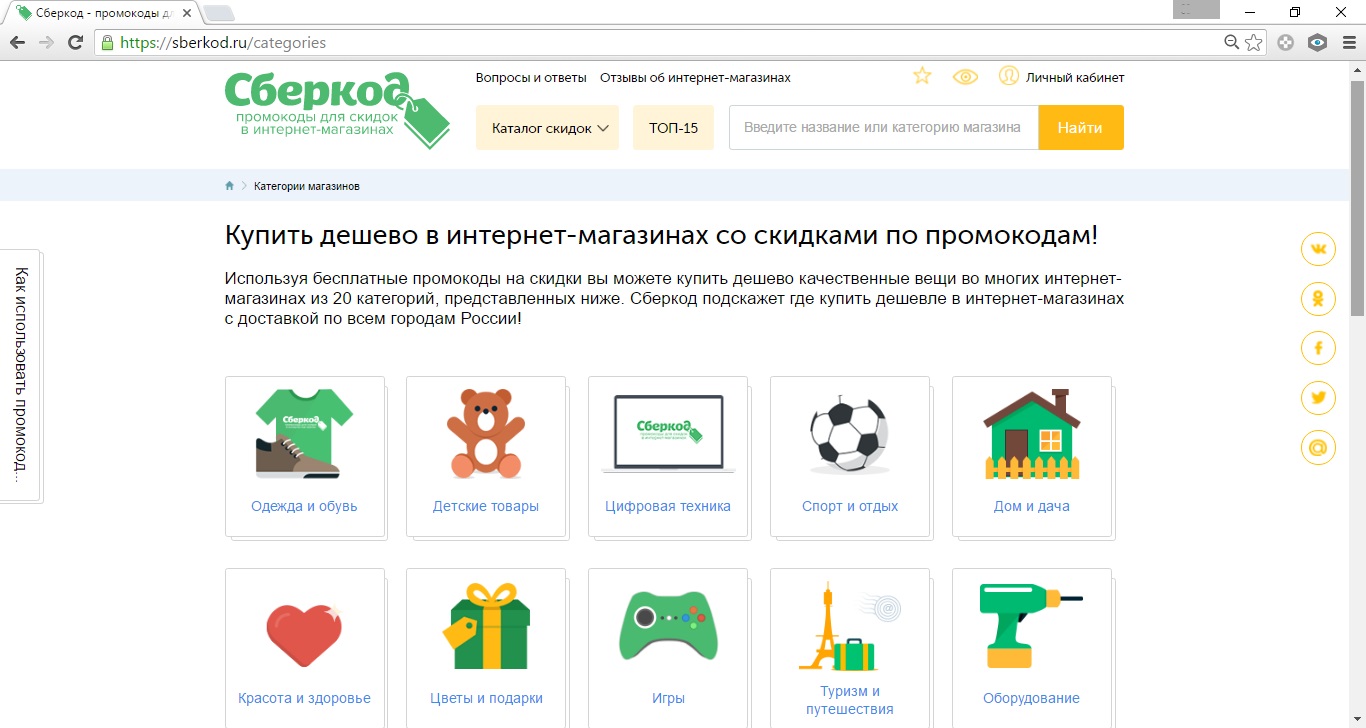Viewport: 1366px width, 728px height.
Task: Click the gamepad category image
Action: tap(668, 626)
